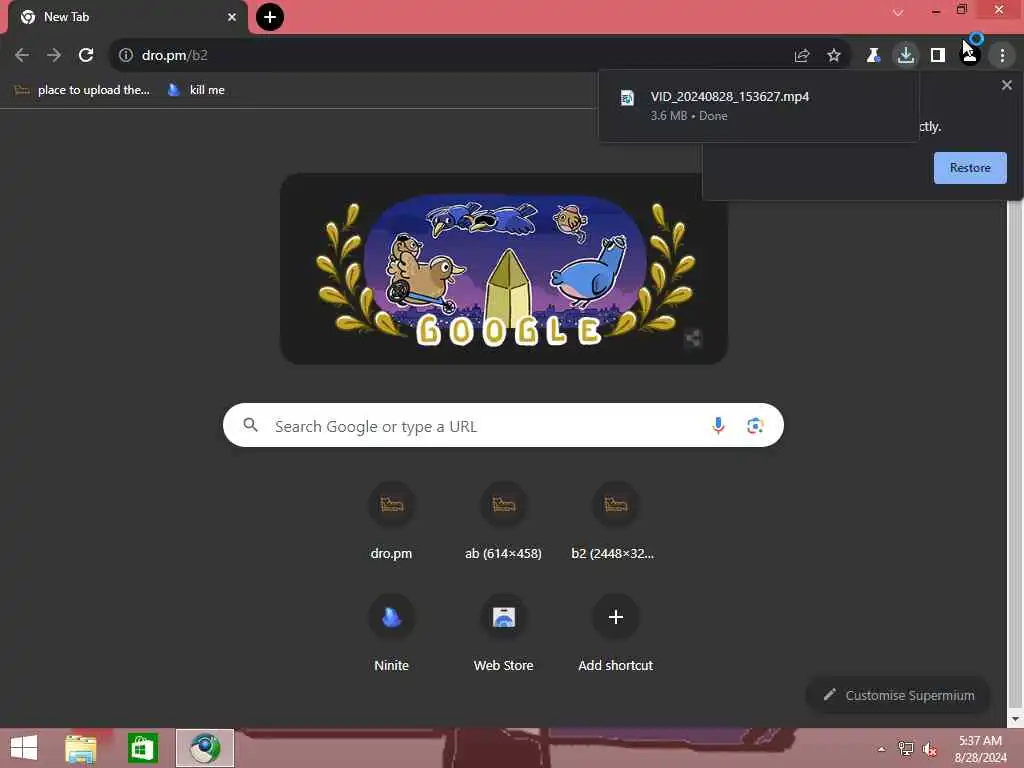Go forward with the forward arrow
This screenshot has height=768, width=1024.
54,56
